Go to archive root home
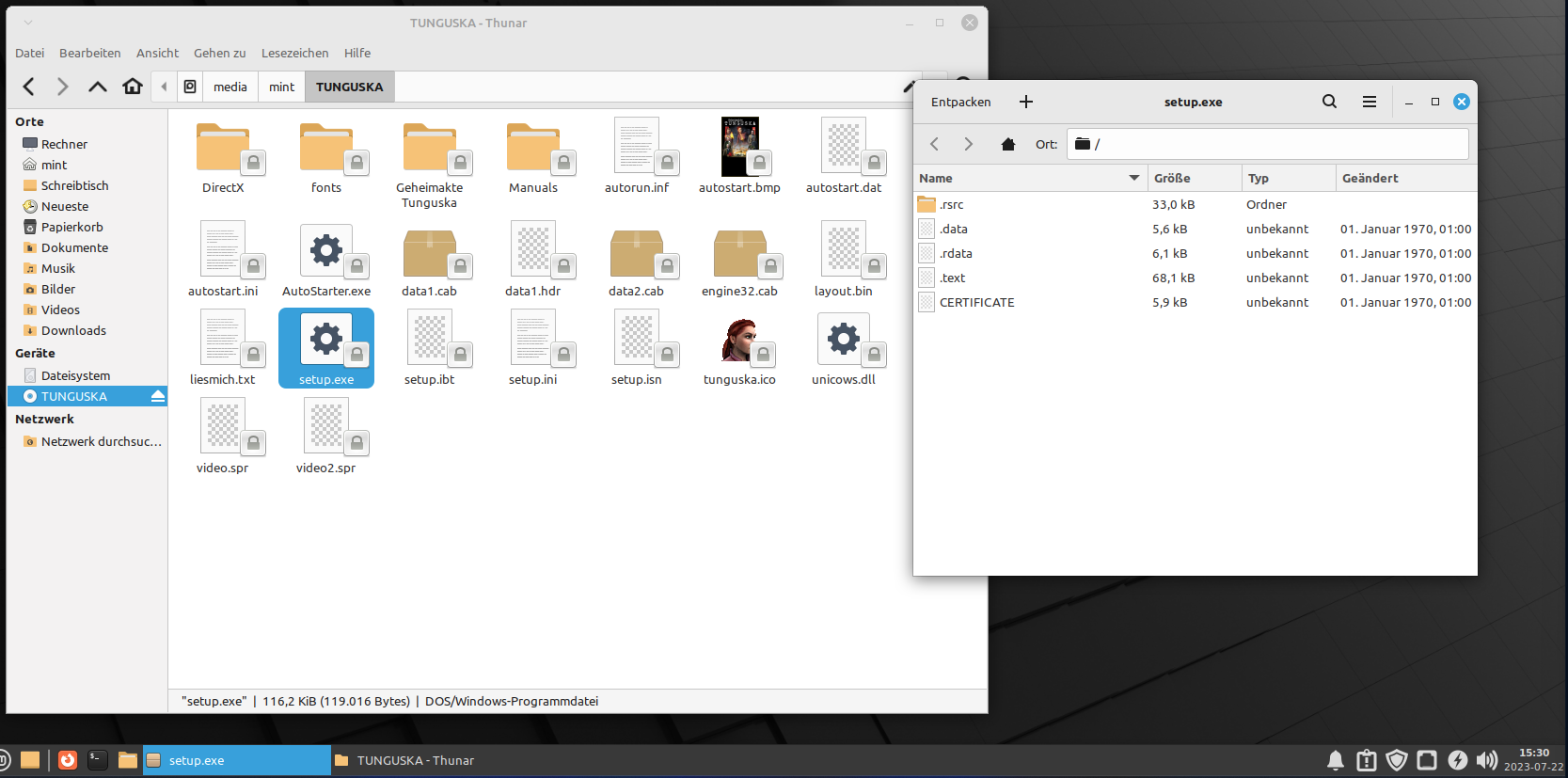 pyautogui.click(x=1008, y=144)
